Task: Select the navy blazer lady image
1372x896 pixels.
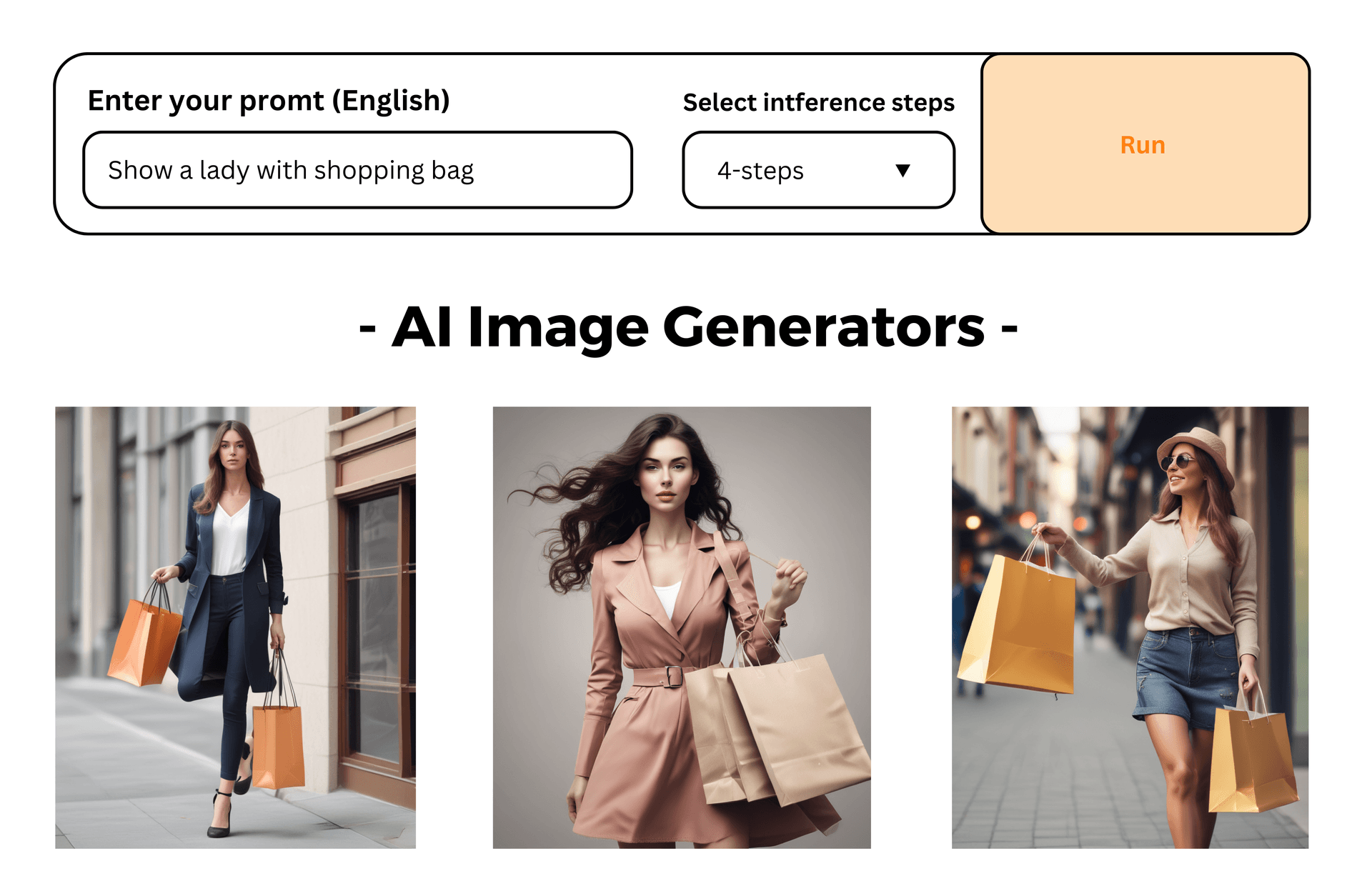Action: coord(235,627)
